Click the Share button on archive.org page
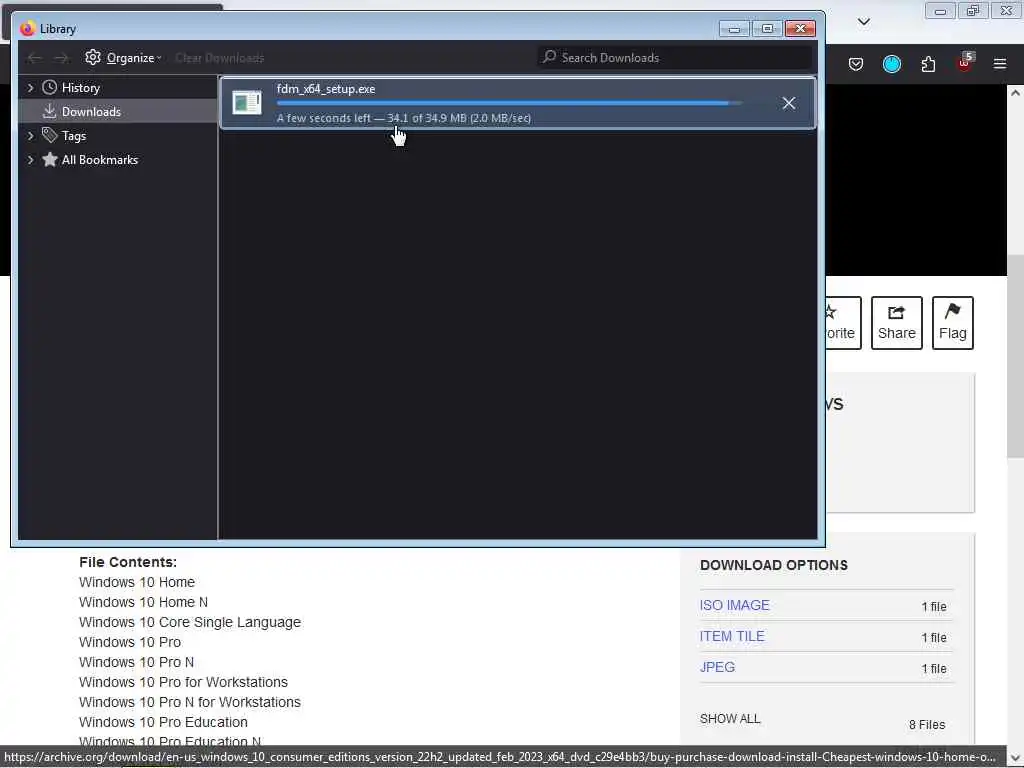Viewport: 1024px width, 768px height. pos(896,323)
